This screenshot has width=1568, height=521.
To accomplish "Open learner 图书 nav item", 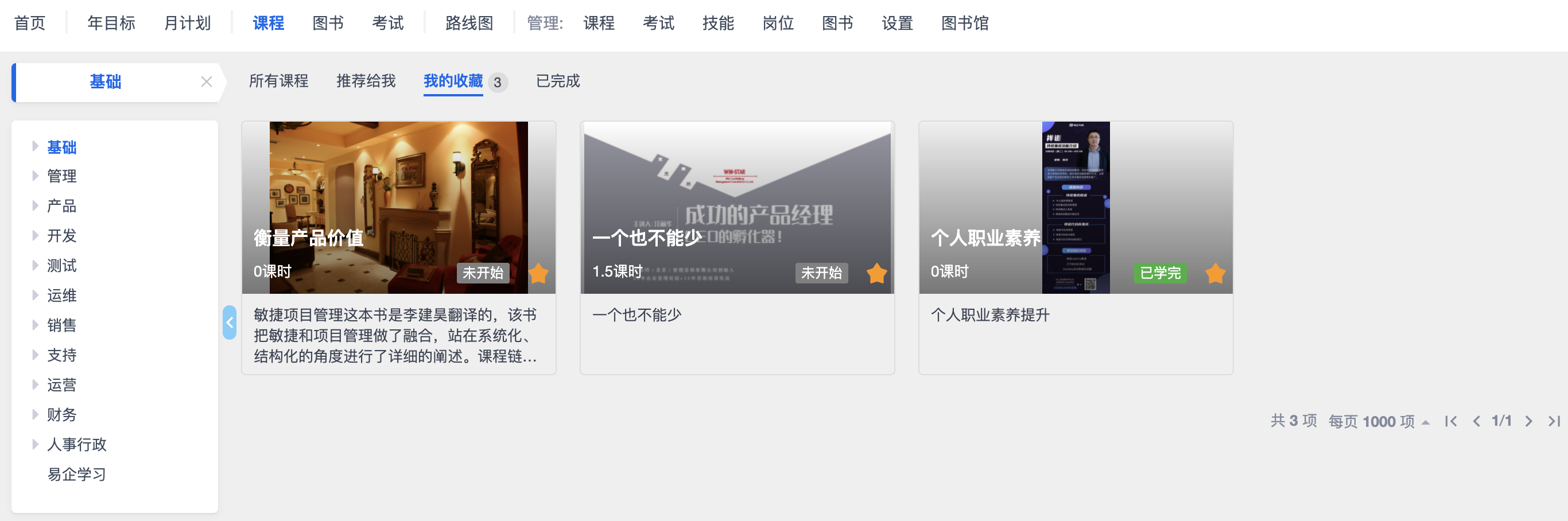I will (328, 23).
